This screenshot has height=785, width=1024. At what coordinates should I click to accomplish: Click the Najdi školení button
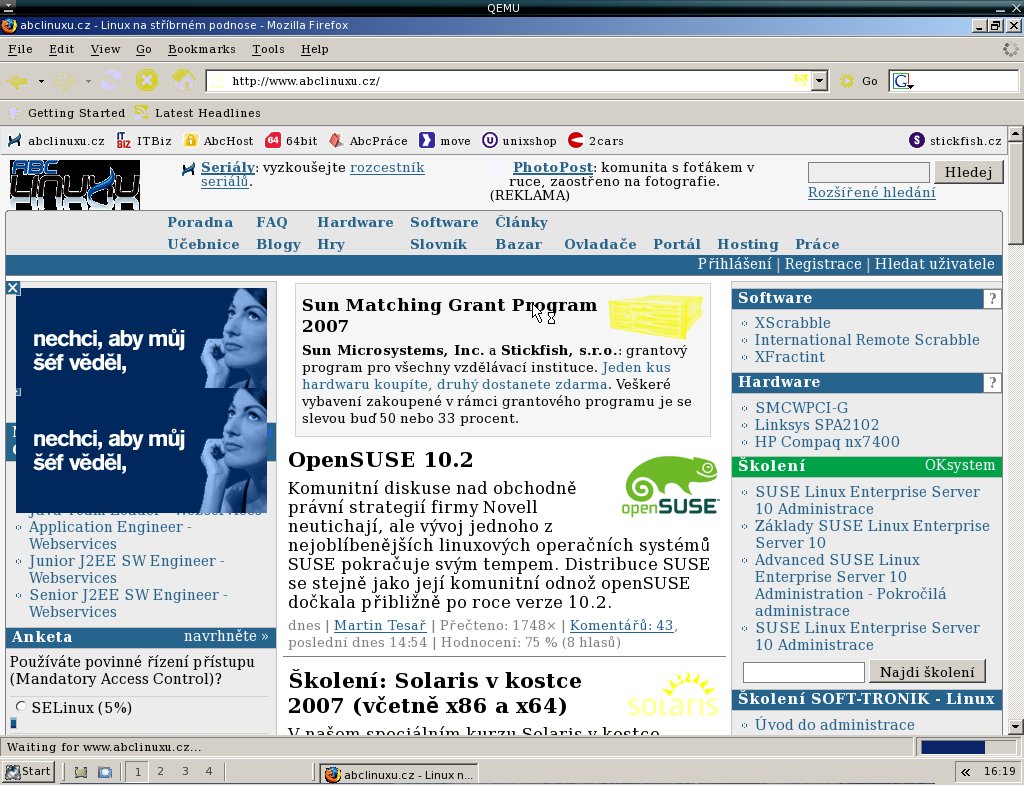pos(927,672)
